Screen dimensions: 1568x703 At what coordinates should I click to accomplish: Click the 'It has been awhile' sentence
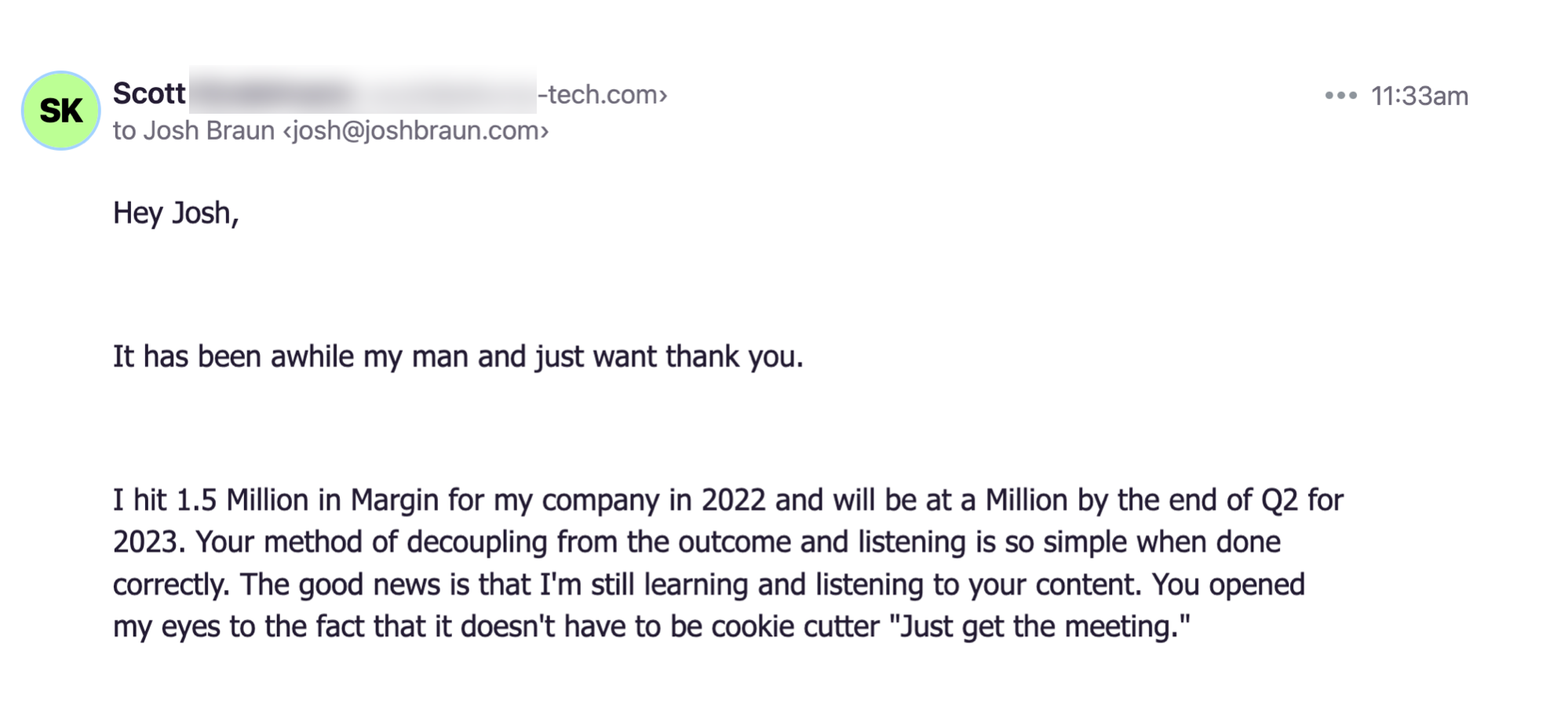pyautogui.click(x=458, y=357)
